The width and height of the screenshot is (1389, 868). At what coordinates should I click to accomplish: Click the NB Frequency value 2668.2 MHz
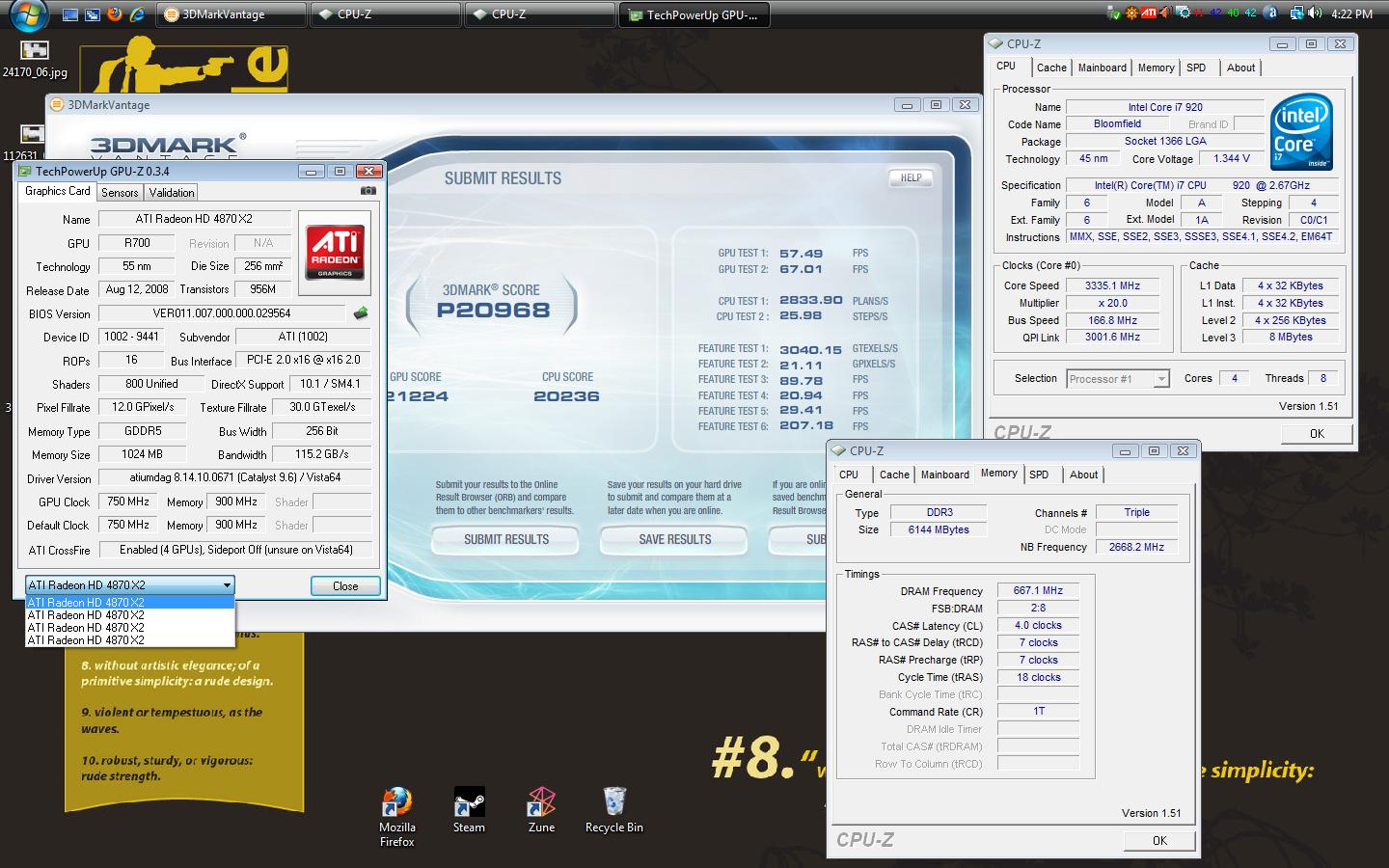point(1136,547)
